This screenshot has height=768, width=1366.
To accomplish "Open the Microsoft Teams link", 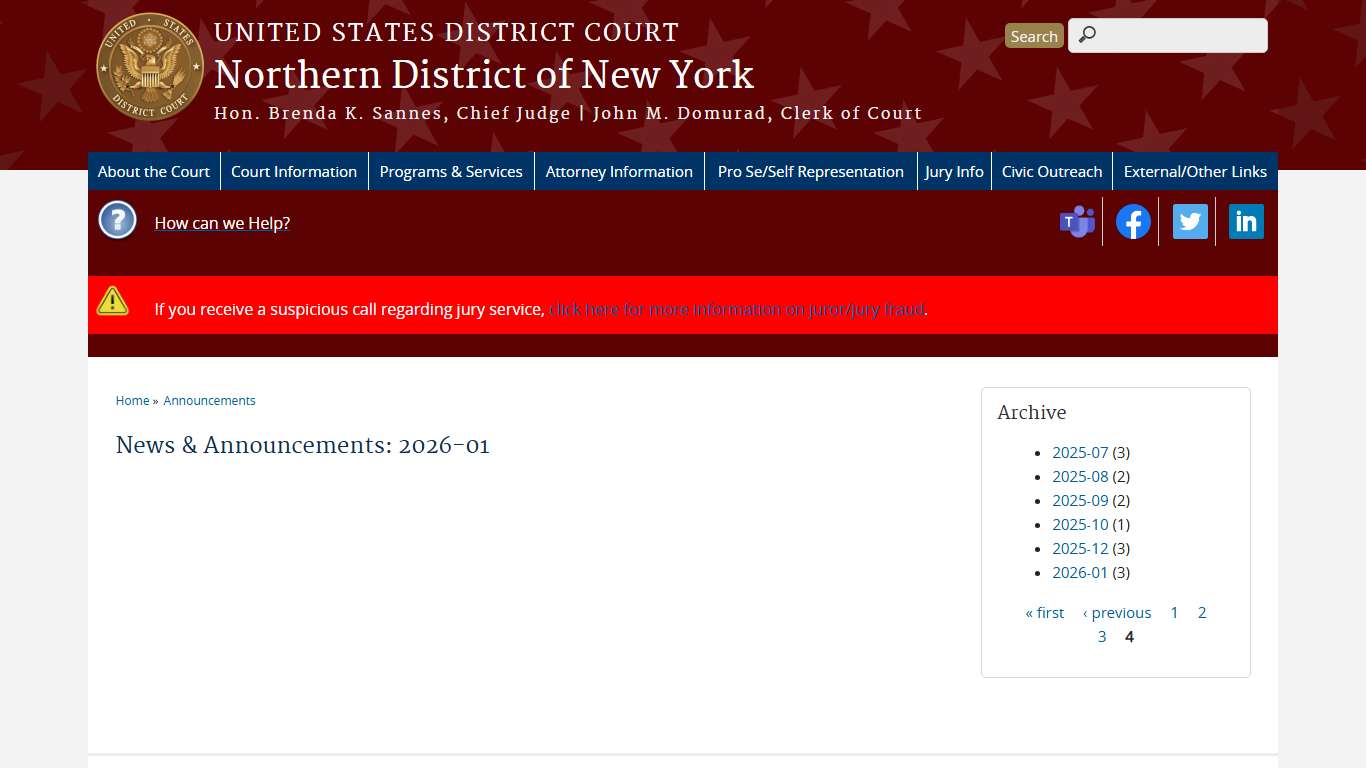I will click(x=1077, y=221).
